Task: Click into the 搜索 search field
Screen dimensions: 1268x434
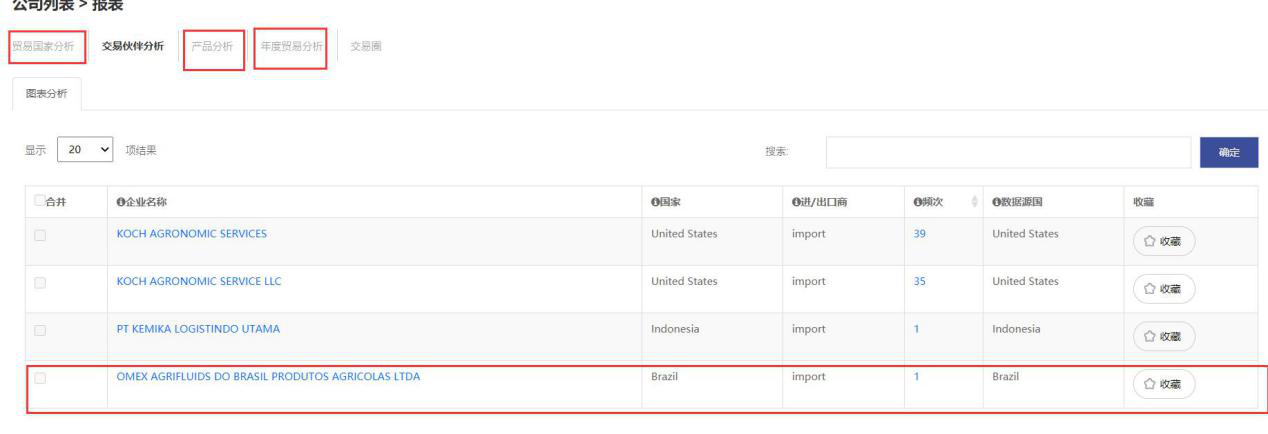Action: 1007,152
